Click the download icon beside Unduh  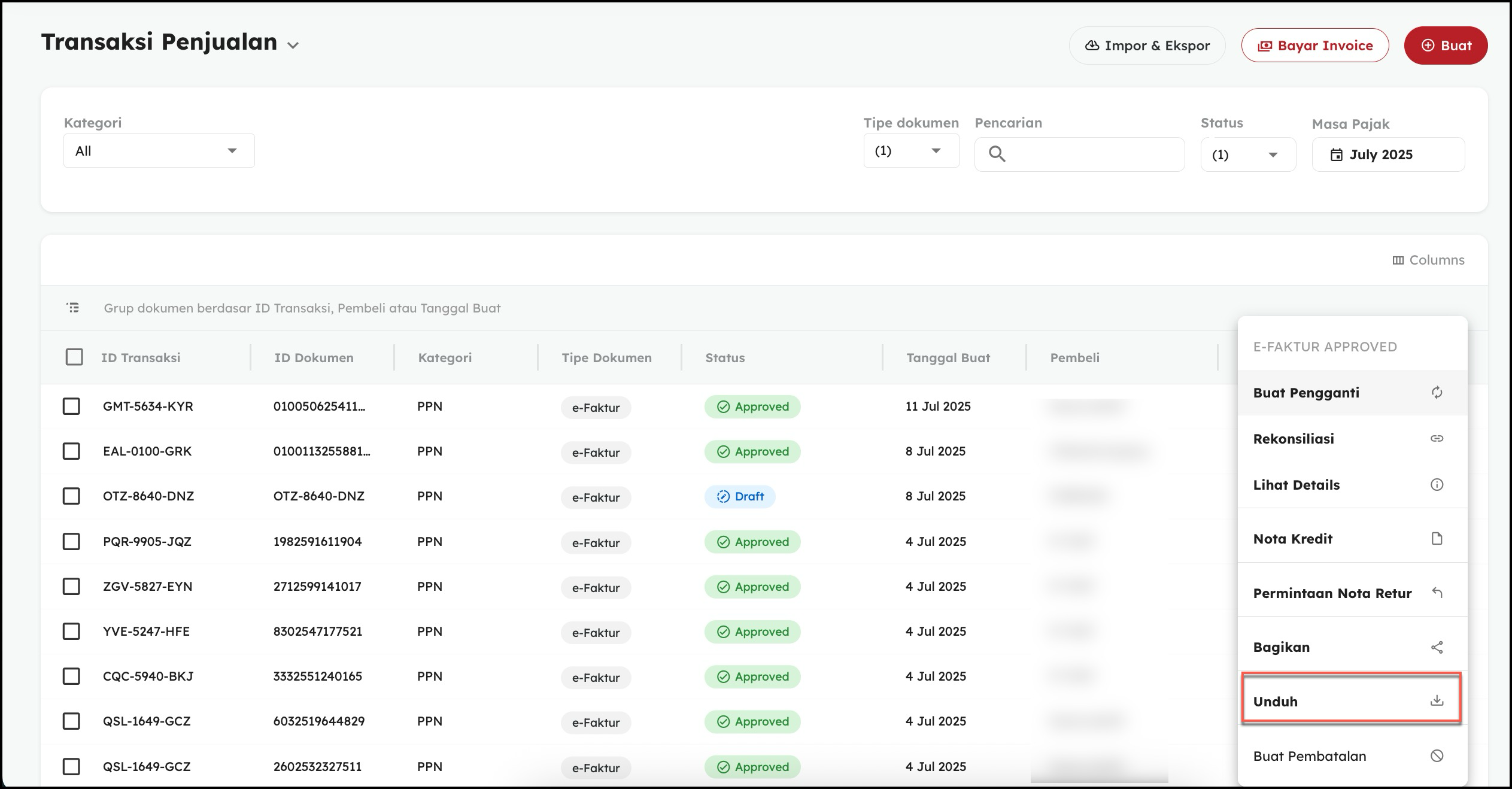click(x=1437, y=700)
